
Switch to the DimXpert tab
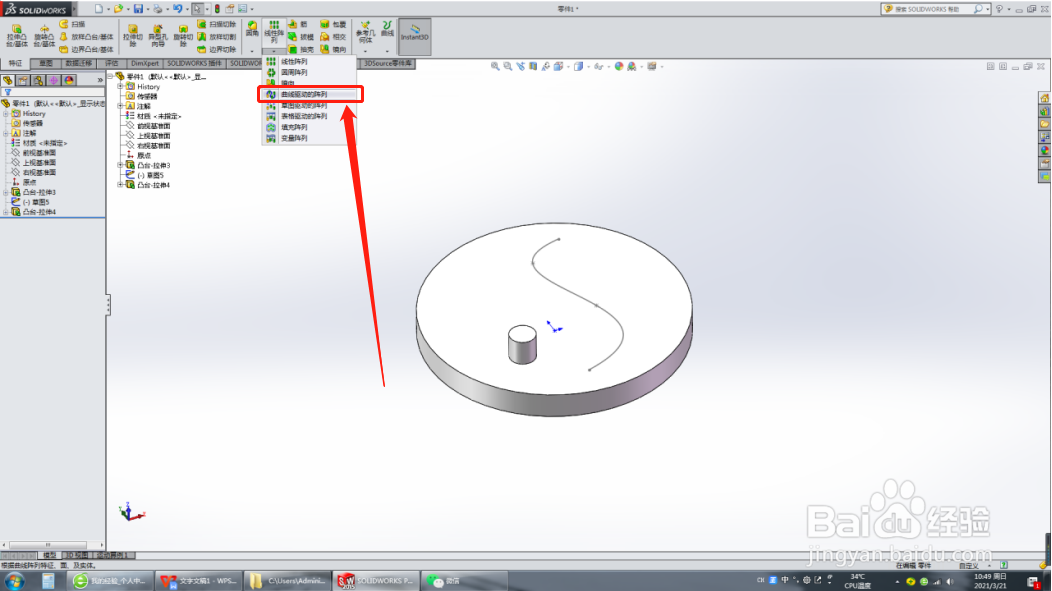click(x=144, y=64)
